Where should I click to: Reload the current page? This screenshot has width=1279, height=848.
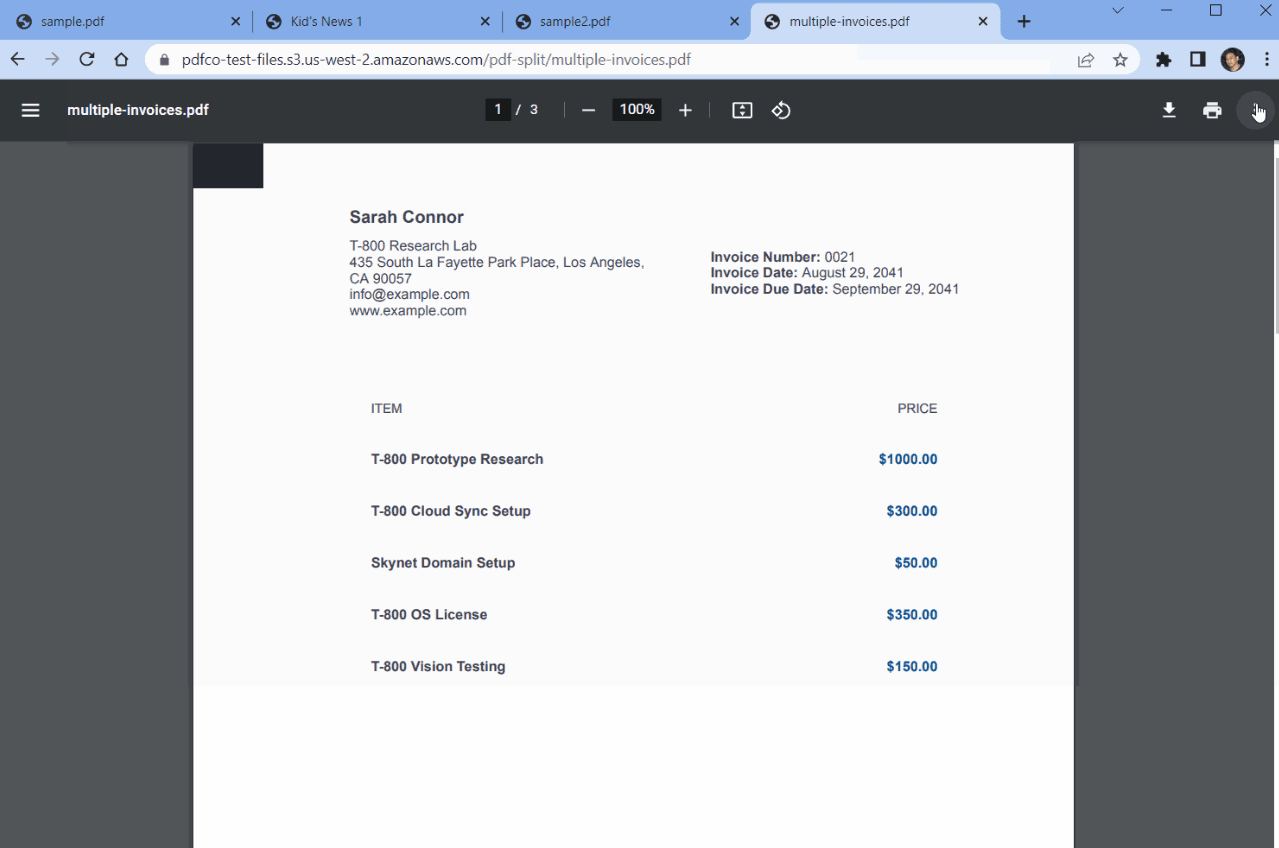[86, 59]
